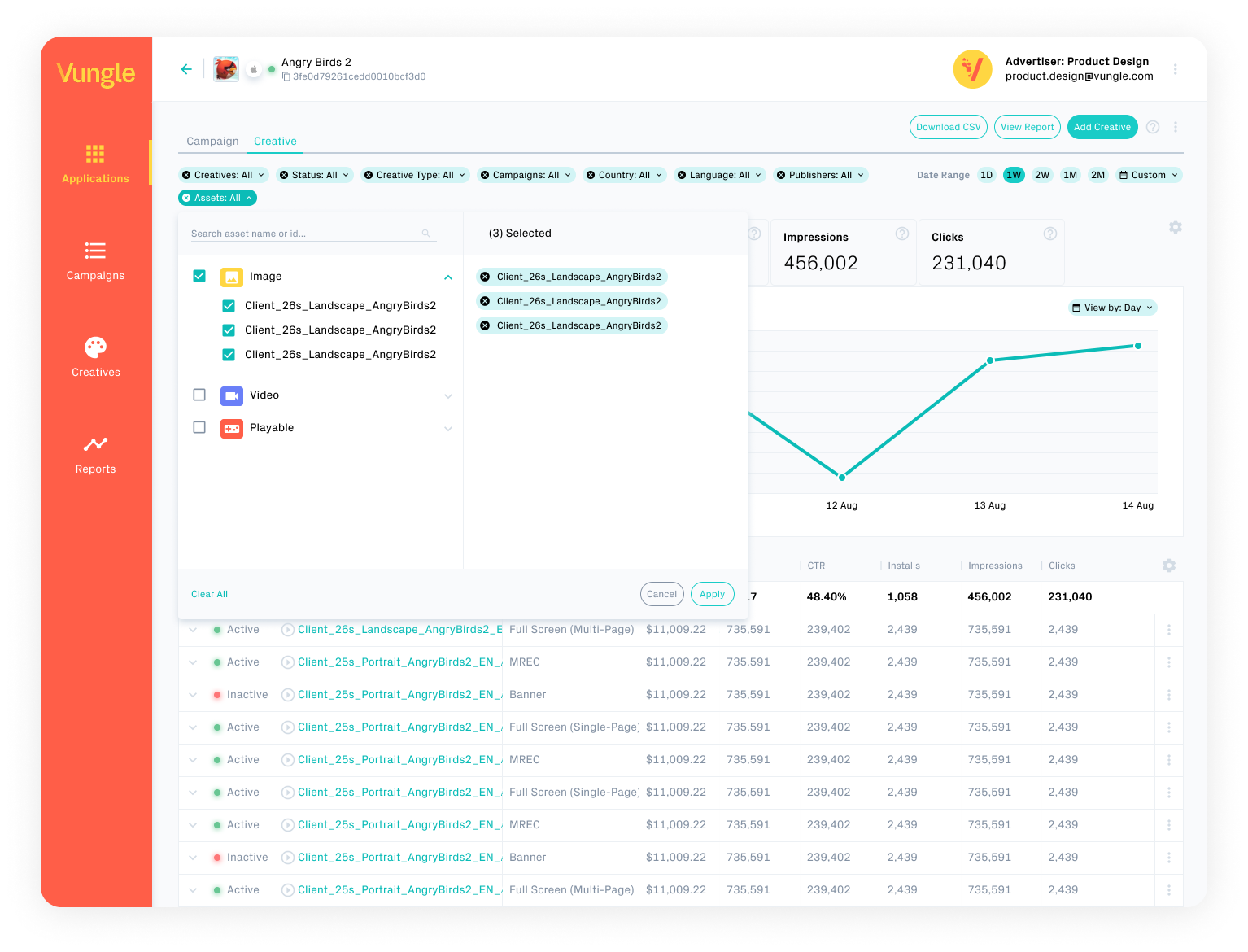Click the Playable asset type icon
This screenshot has height=952, width=1248.
pyautogui.click(x=232, y=429)
